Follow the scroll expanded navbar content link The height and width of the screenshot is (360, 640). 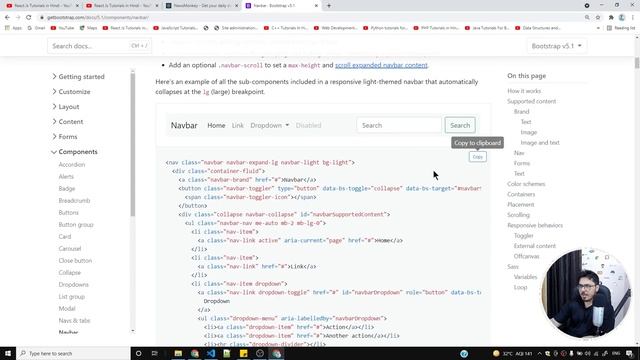381,65
